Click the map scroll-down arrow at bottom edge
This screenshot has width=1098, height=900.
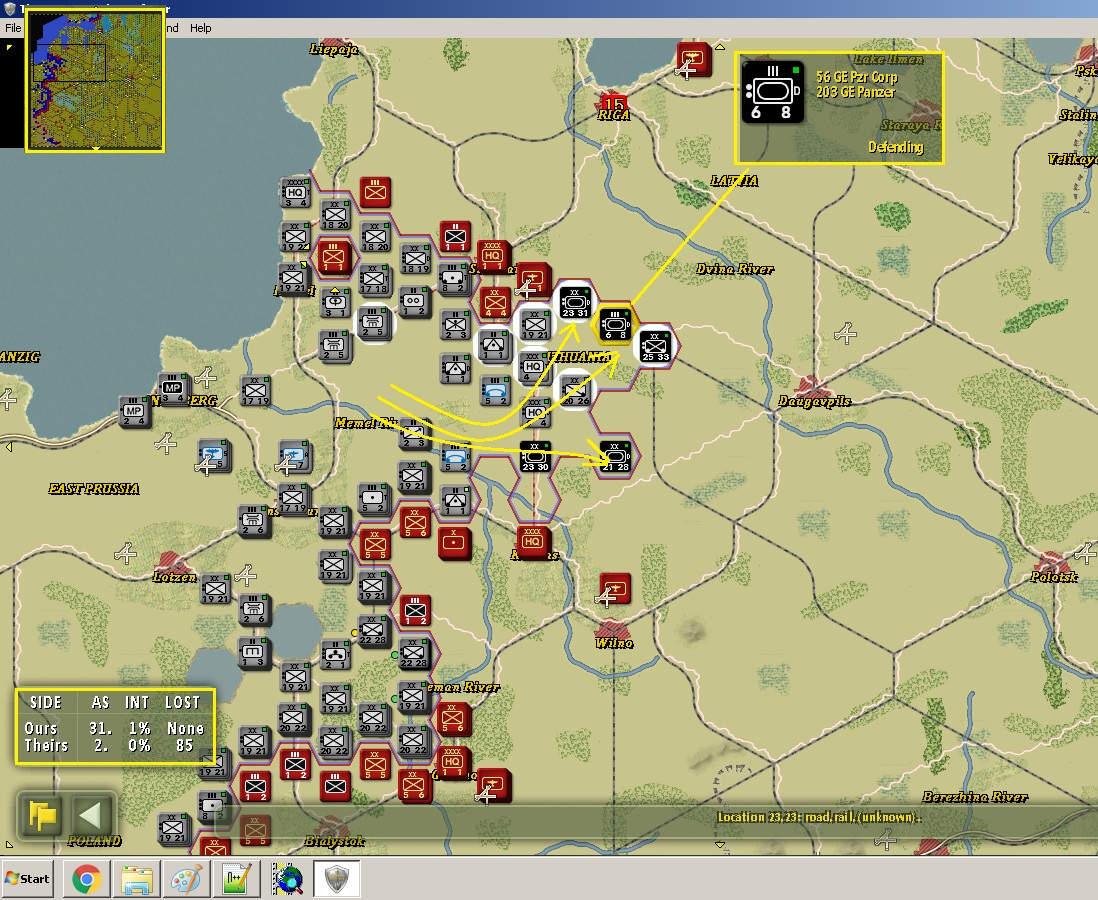[720, 845]
